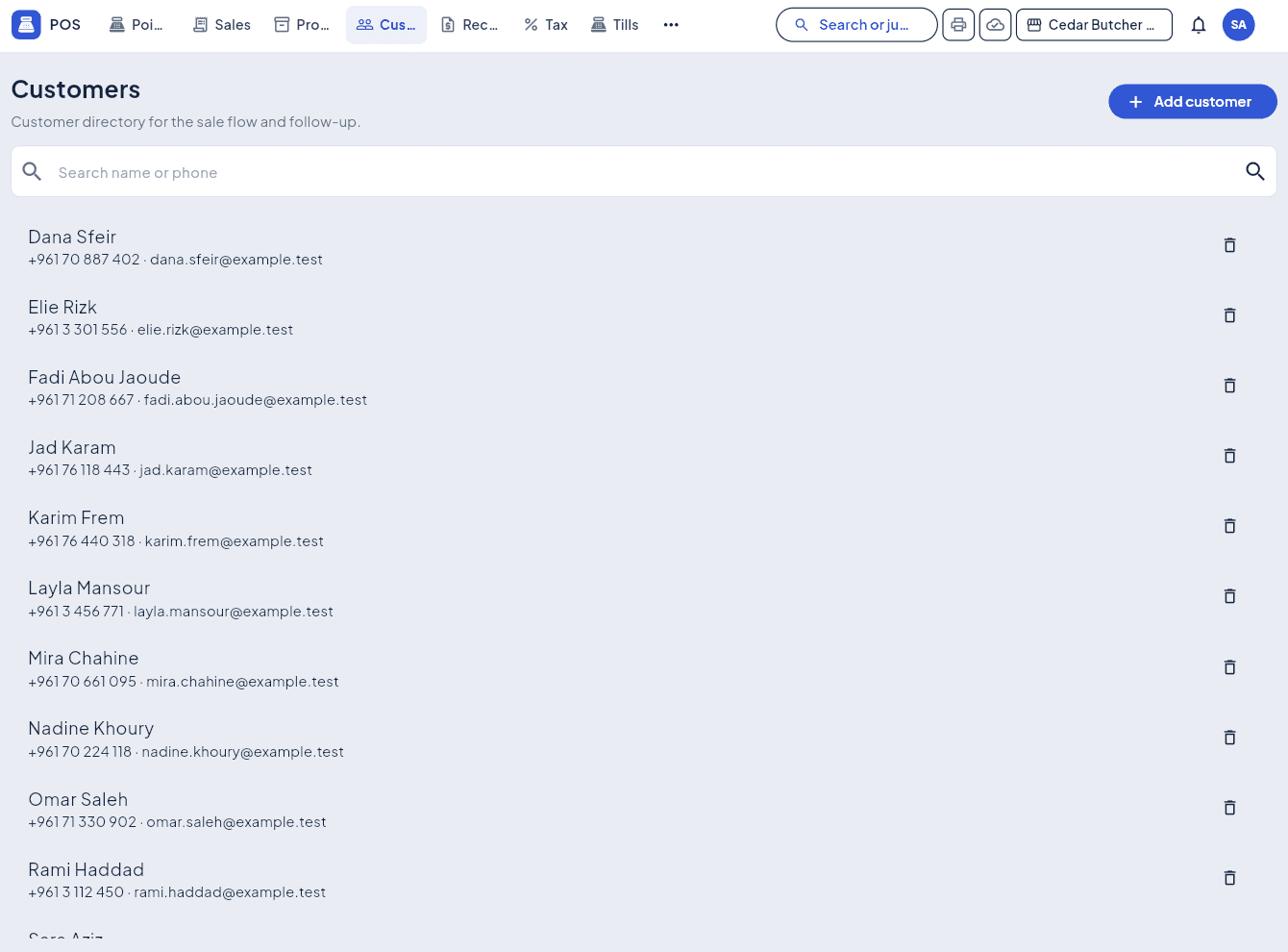Select Jad Karam in the list
This screenshot has height=952, width=1288.
[644, 458]
